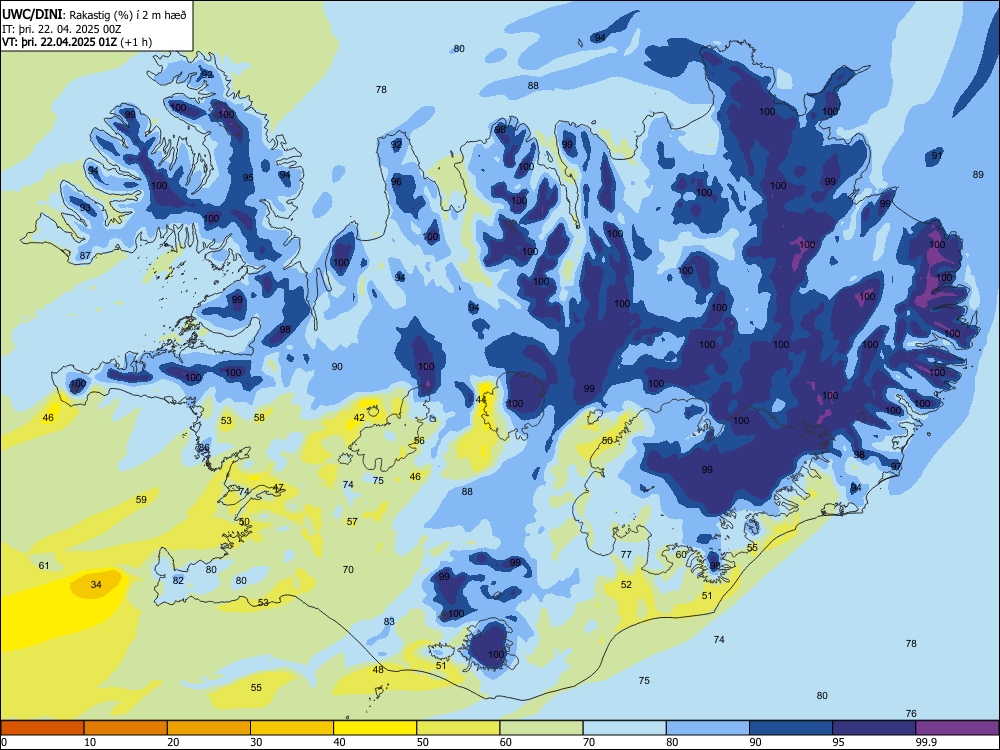The image size is (1000, 750).
Task: Click the 97 value on the east coast
Action: (x=895, y=467)
